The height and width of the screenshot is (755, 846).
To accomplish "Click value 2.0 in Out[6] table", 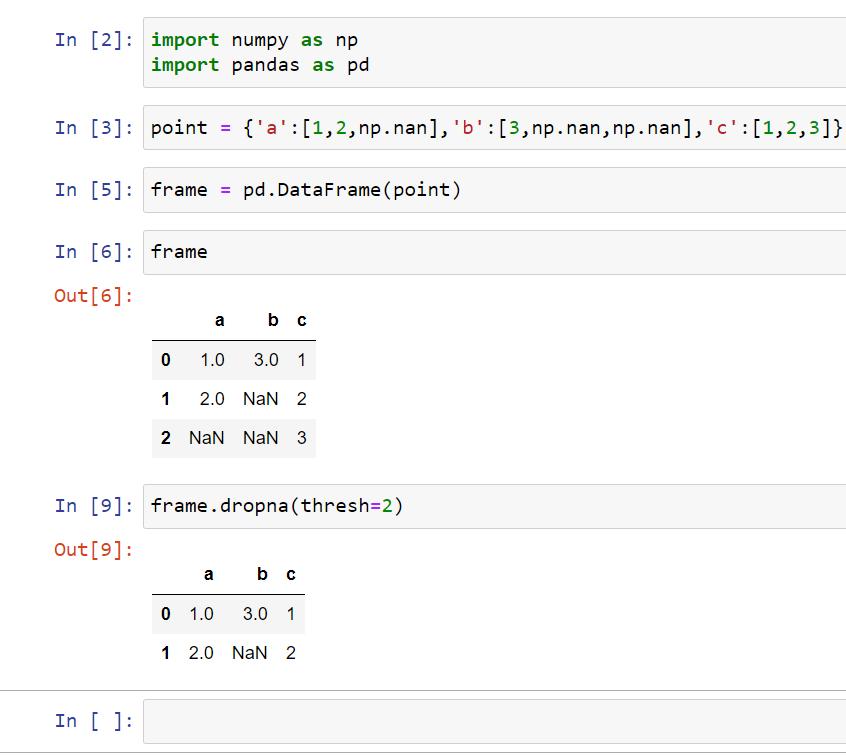I will [212, 399].
